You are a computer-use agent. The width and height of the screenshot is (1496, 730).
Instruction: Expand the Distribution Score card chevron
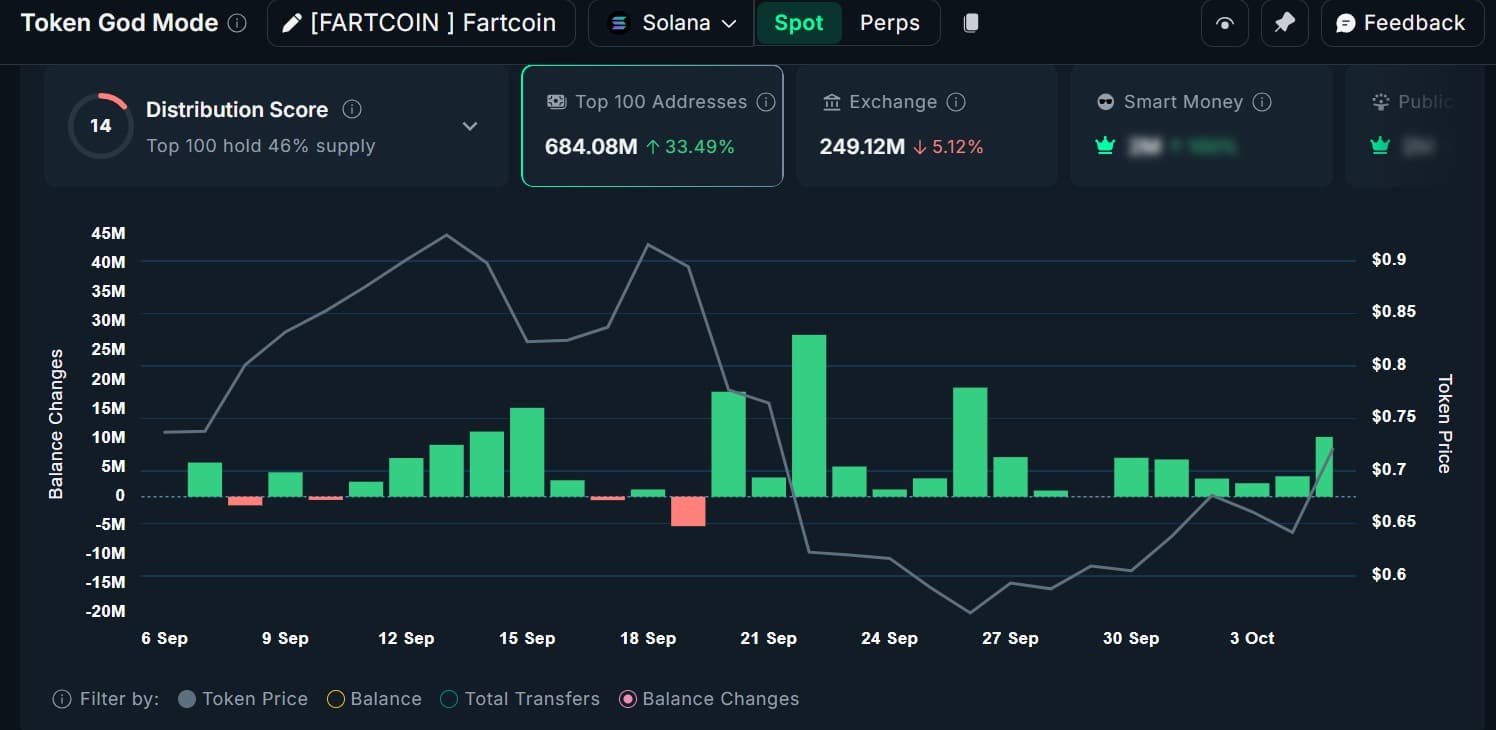pyautogui.click(x=470, y=126)
